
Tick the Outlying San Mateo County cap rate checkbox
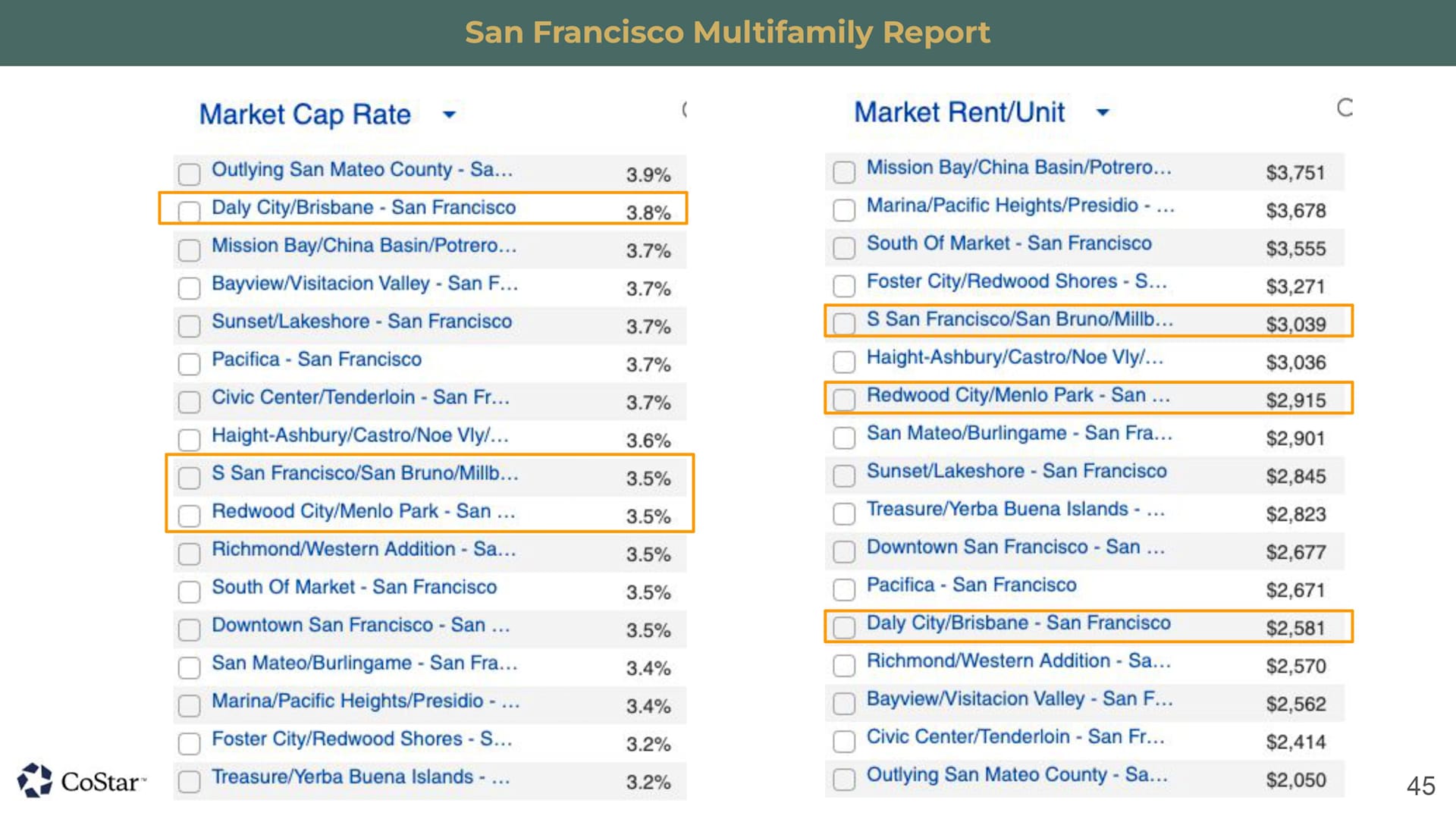[x=189, y=174]
